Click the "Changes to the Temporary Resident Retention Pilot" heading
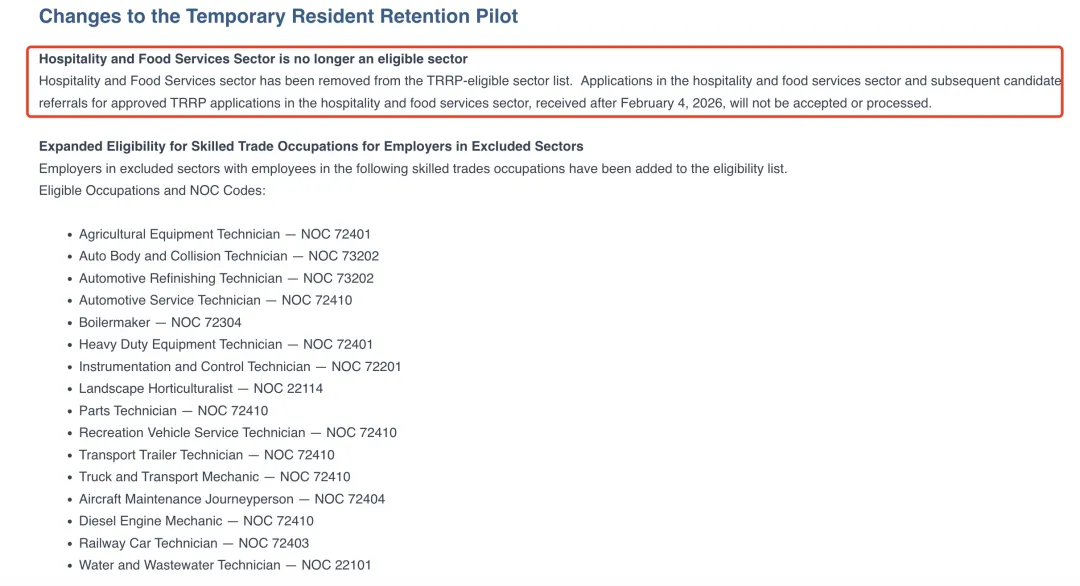The image size is (1080, 586). click(x=278, y=16)
